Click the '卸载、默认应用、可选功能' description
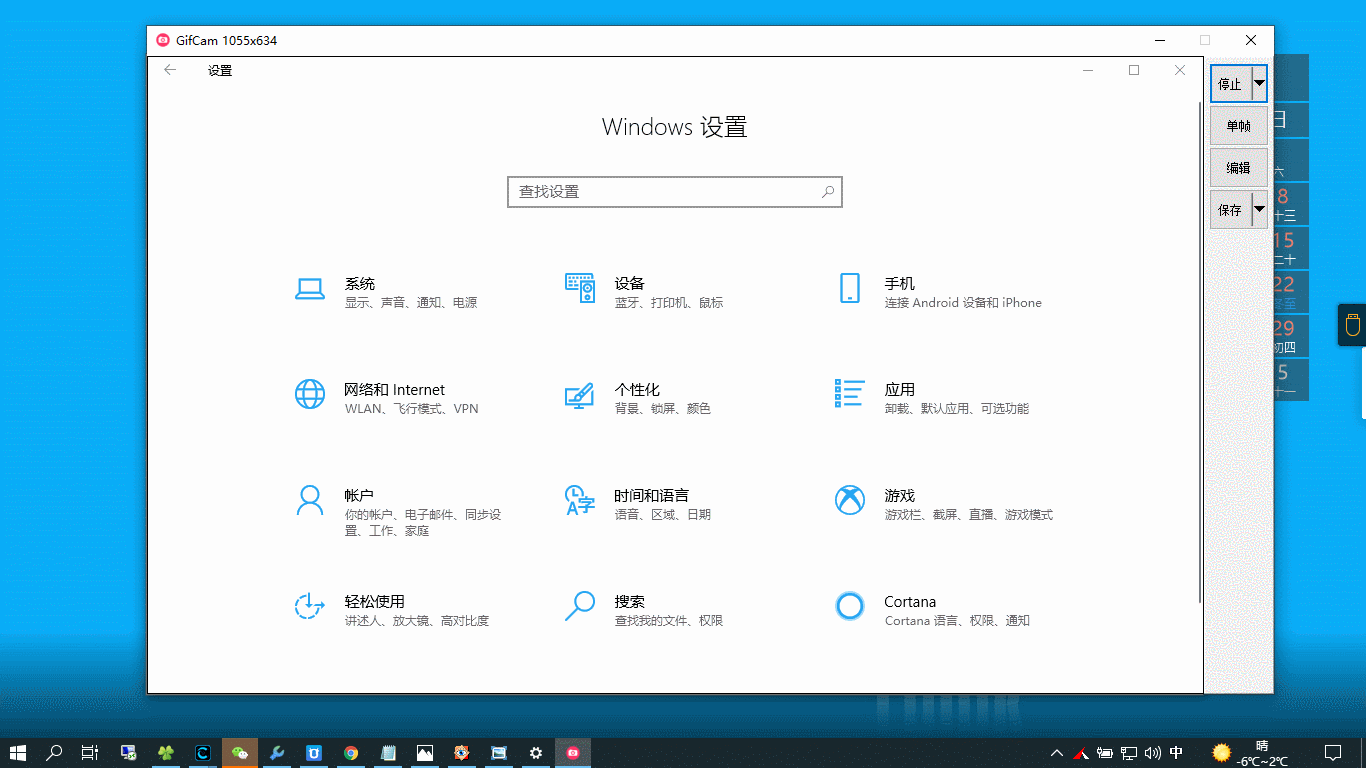Screen dimensions: 1366x768 tap(957, 409)
